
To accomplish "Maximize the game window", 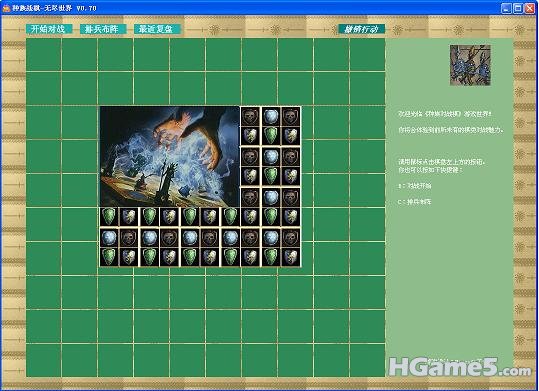I will click(x=518, y=8).
